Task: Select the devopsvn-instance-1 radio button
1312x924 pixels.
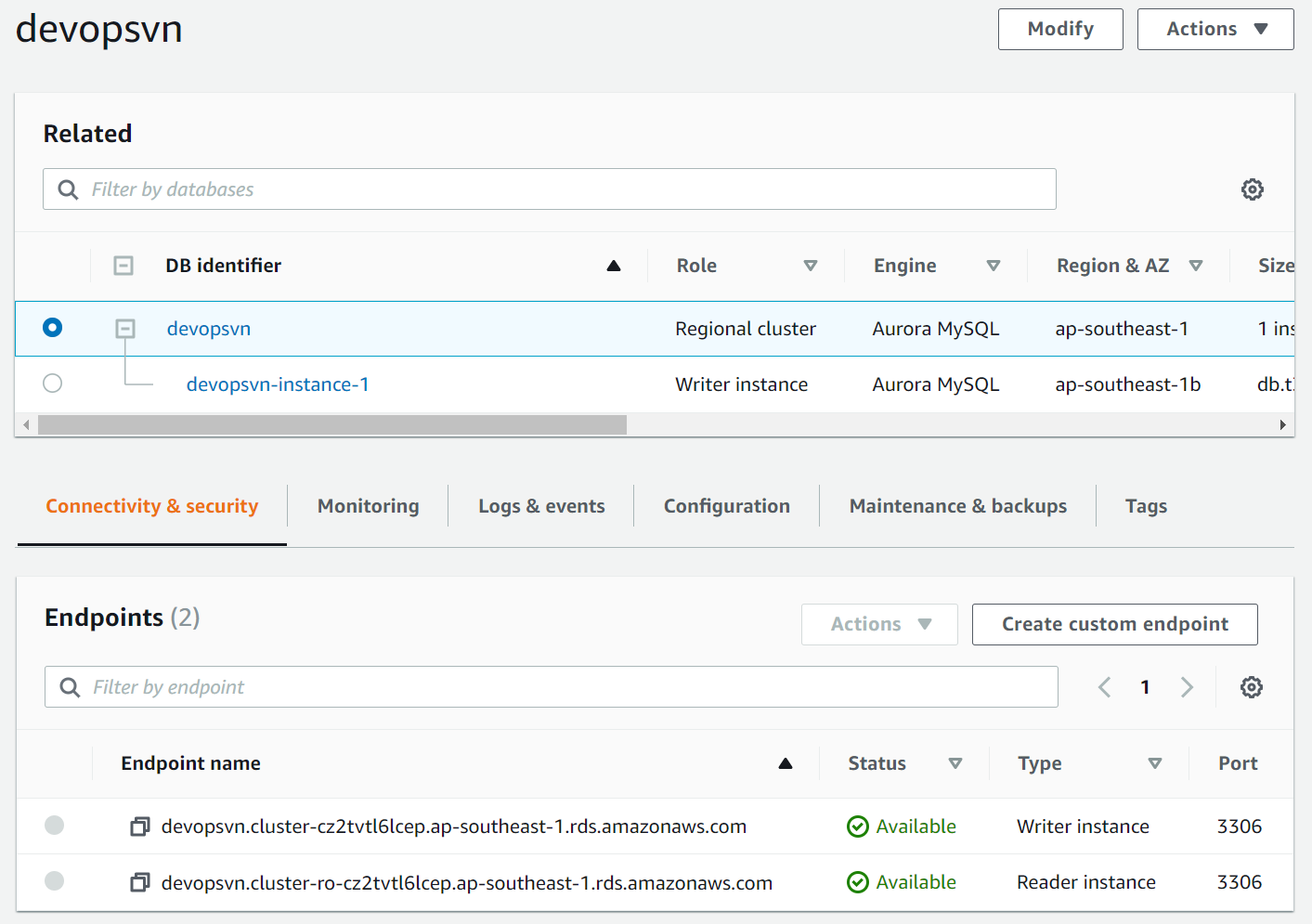Action: click(53, 384)
